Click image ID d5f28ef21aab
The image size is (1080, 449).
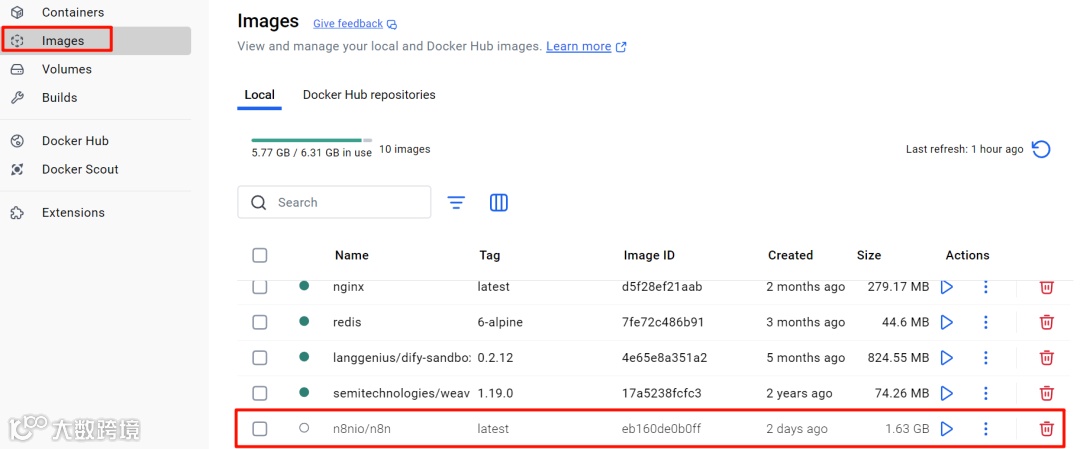(x=662, y=287)
